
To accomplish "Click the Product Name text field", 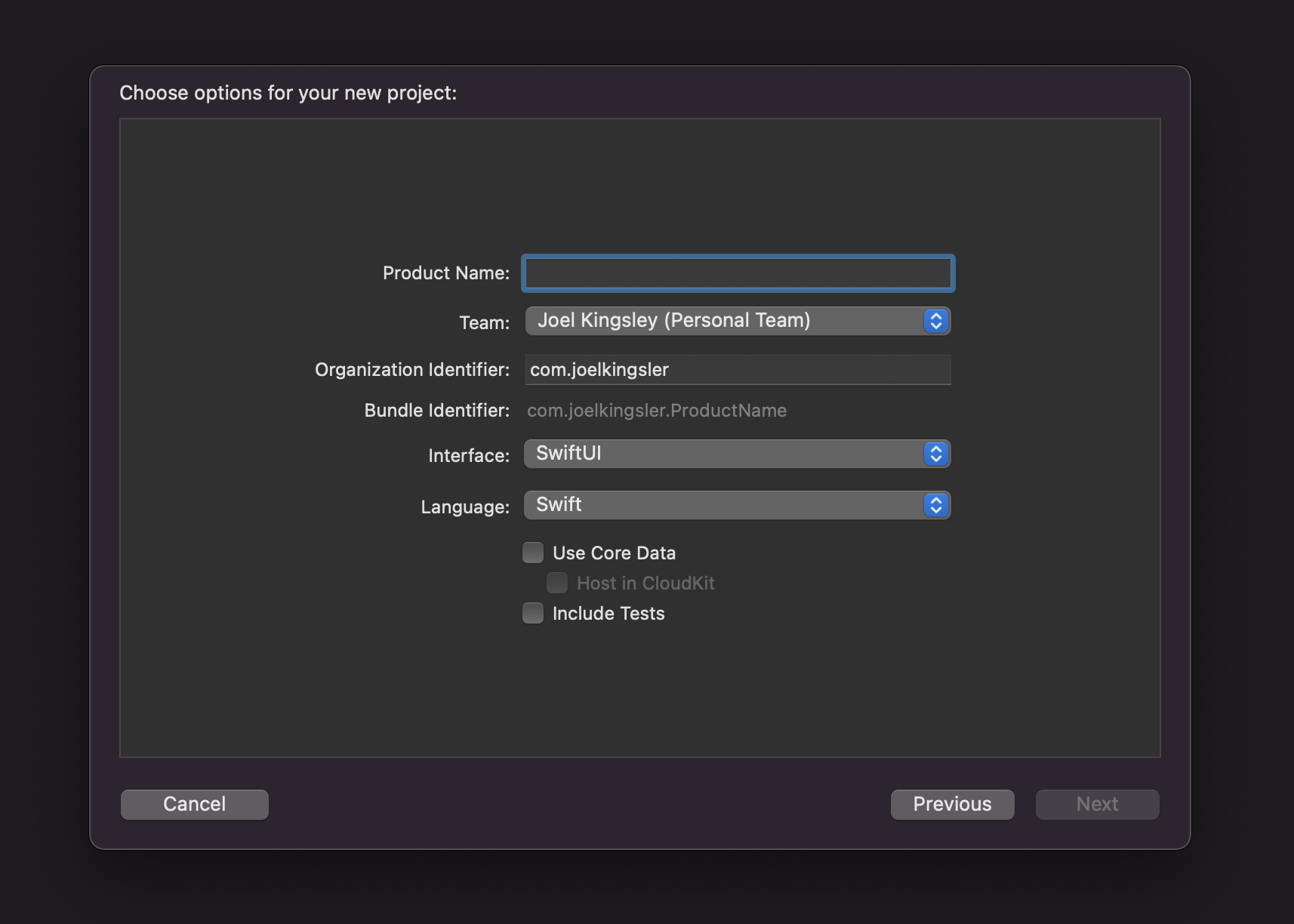I will point(738,273).
